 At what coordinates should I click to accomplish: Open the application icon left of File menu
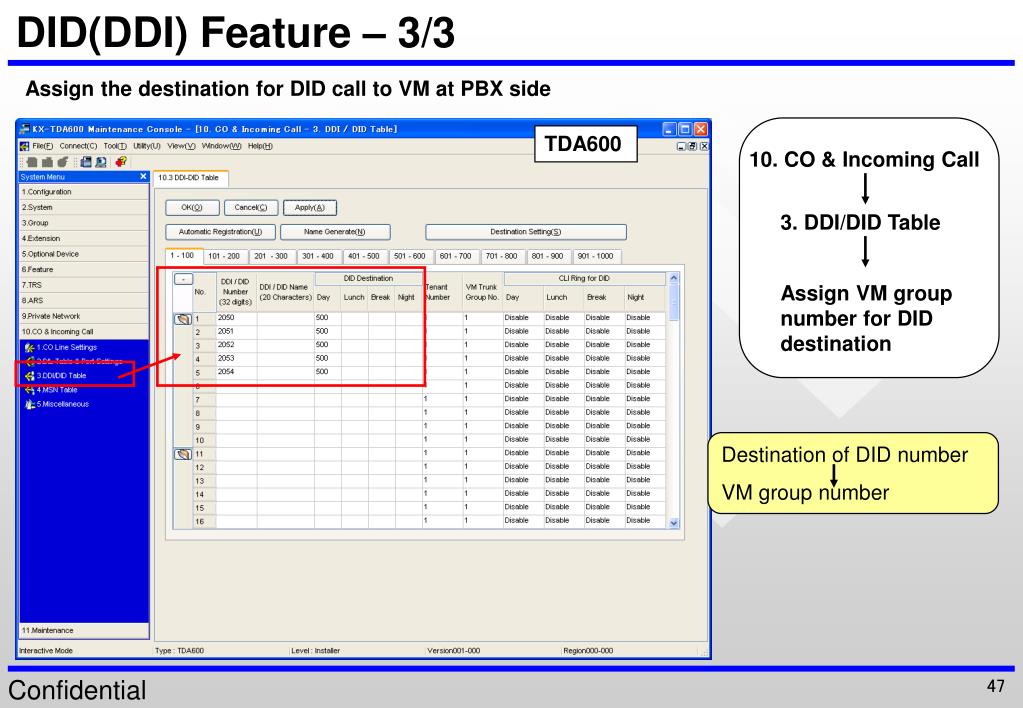point(25,146)
